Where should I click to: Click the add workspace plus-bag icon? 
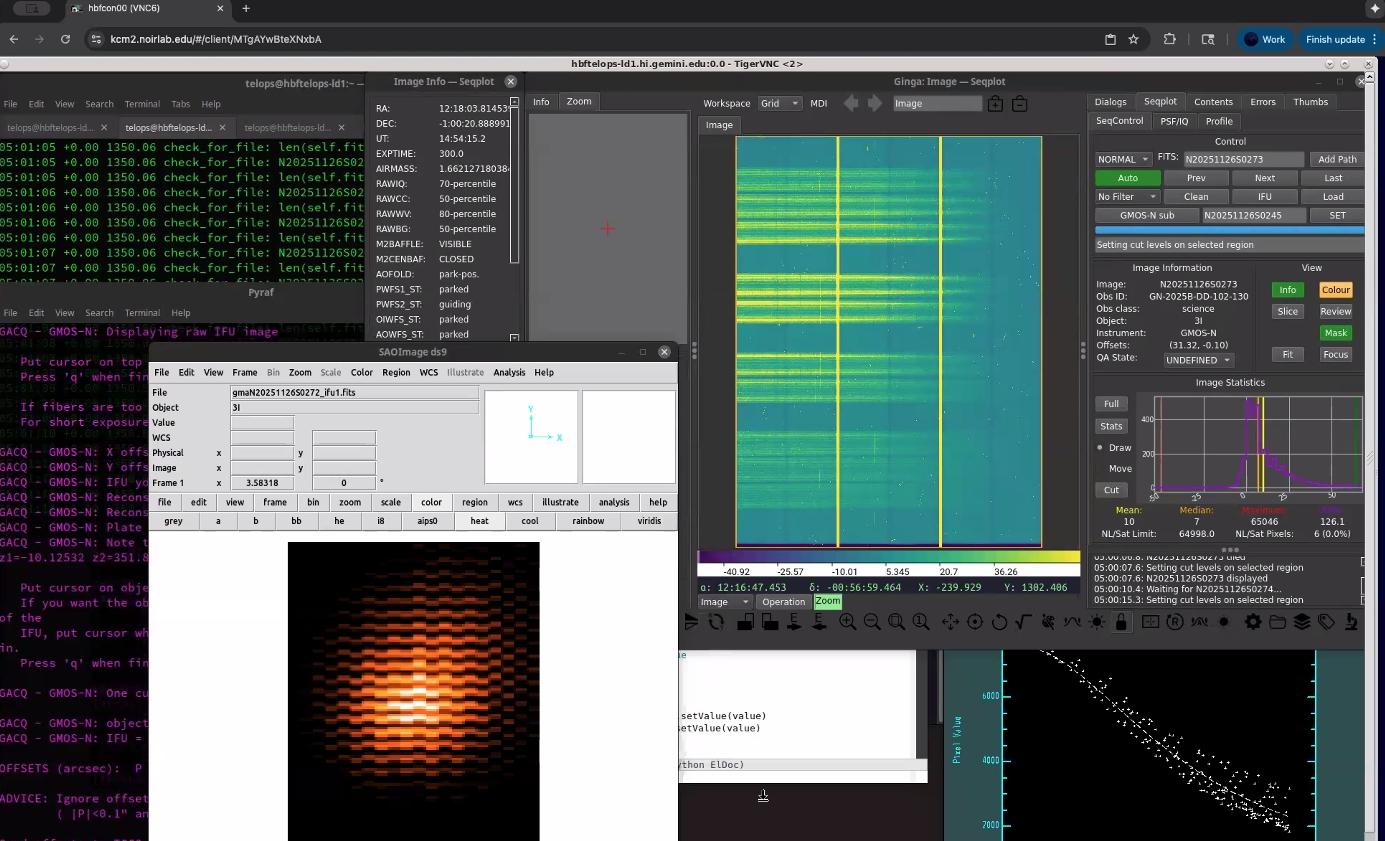click(995, 103)
